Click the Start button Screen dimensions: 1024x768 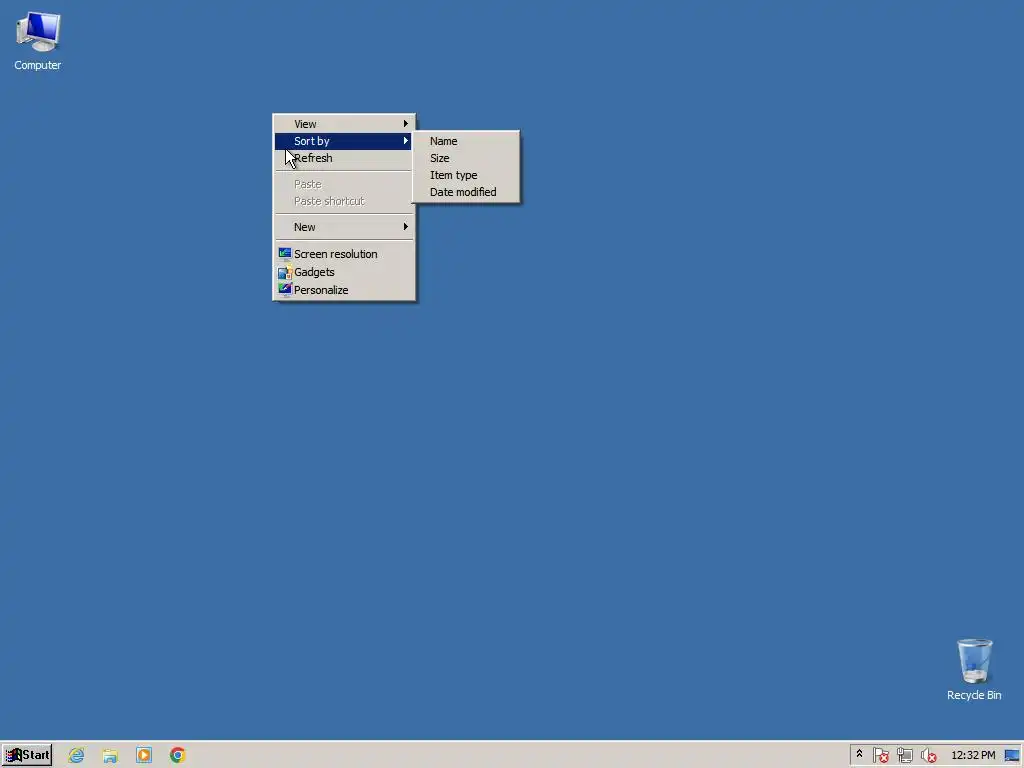(27, 755)
